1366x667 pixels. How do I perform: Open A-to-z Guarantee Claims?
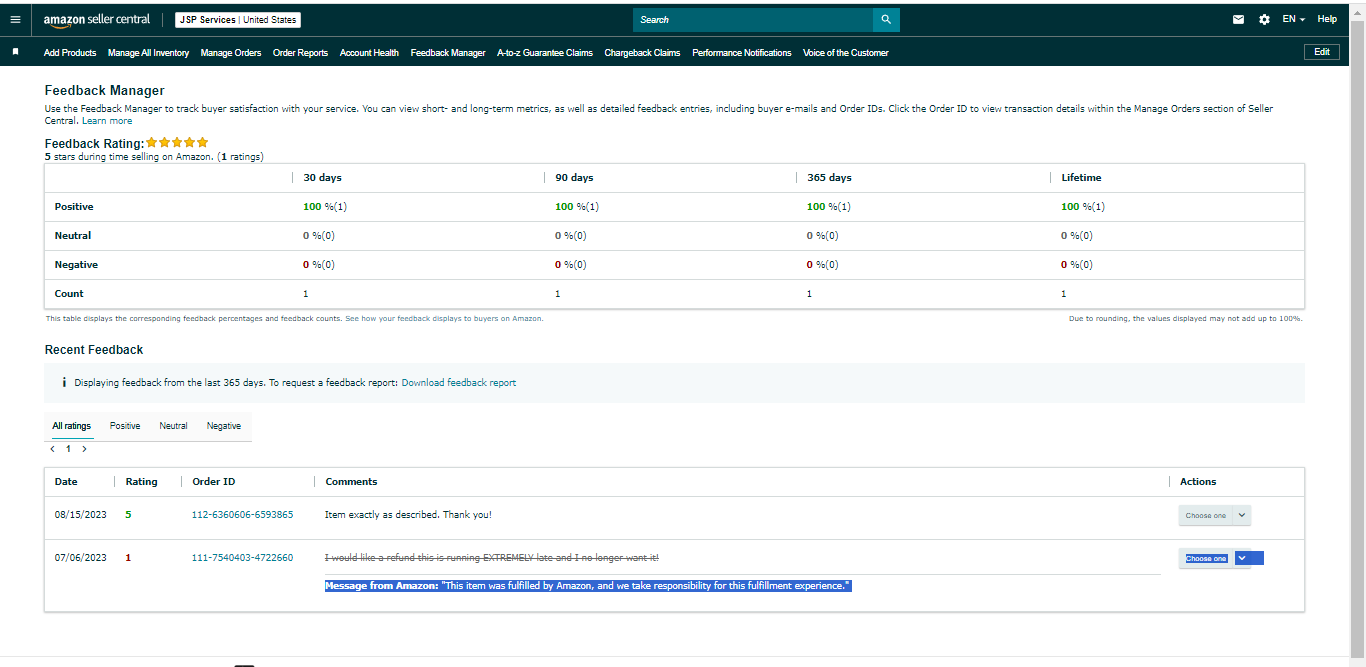(545, 53)
